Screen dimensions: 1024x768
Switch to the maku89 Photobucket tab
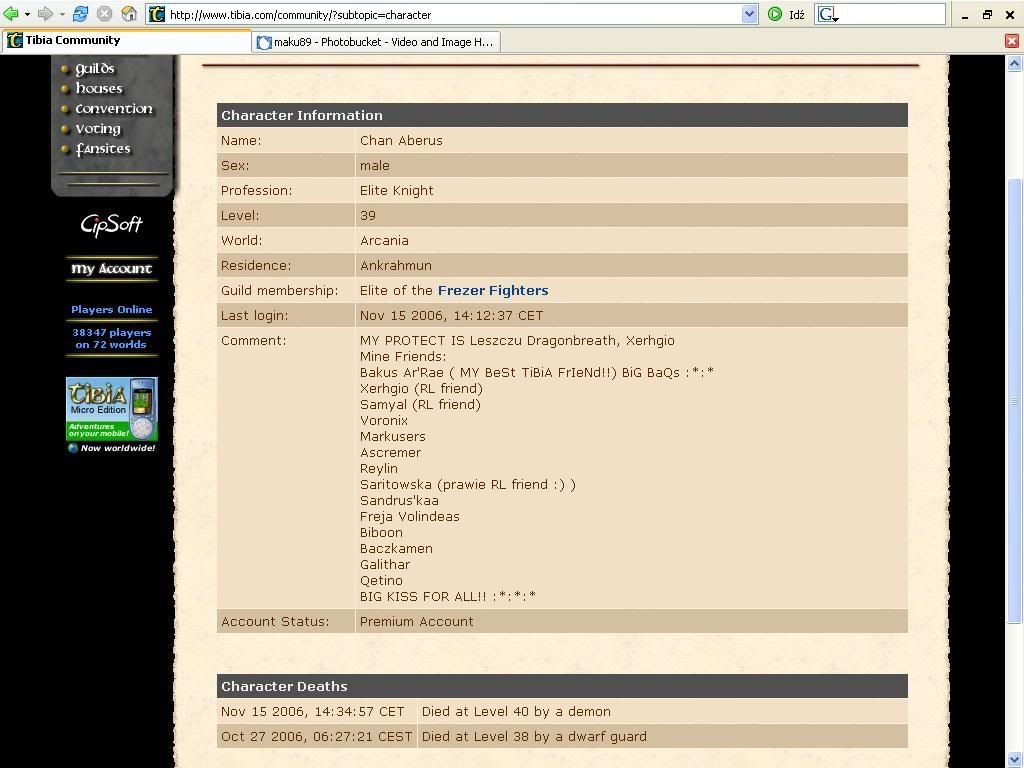point(376,42)
